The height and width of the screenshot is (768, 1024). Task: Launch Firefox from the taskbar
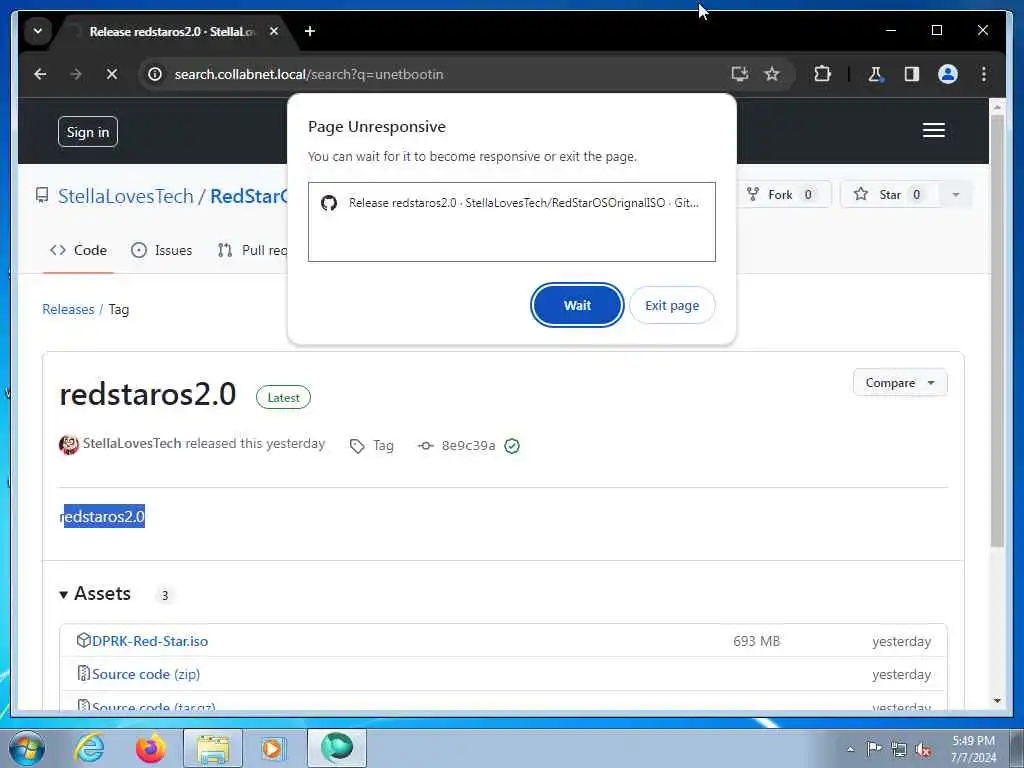click(x=151, y=748)
